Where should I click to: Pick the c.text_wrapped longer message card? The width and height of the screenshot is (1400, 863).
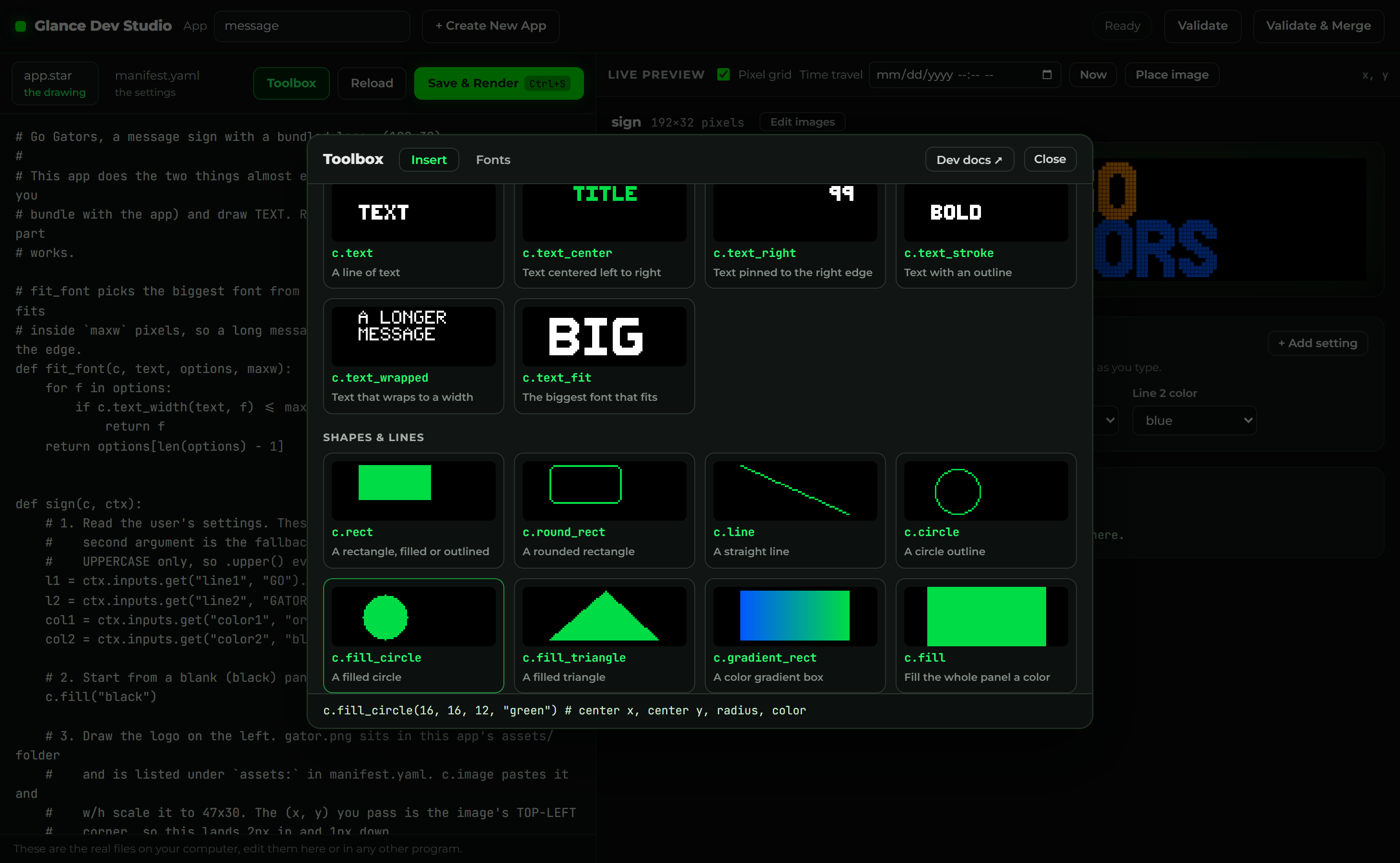pyautogui.click(x=413, y=356)
